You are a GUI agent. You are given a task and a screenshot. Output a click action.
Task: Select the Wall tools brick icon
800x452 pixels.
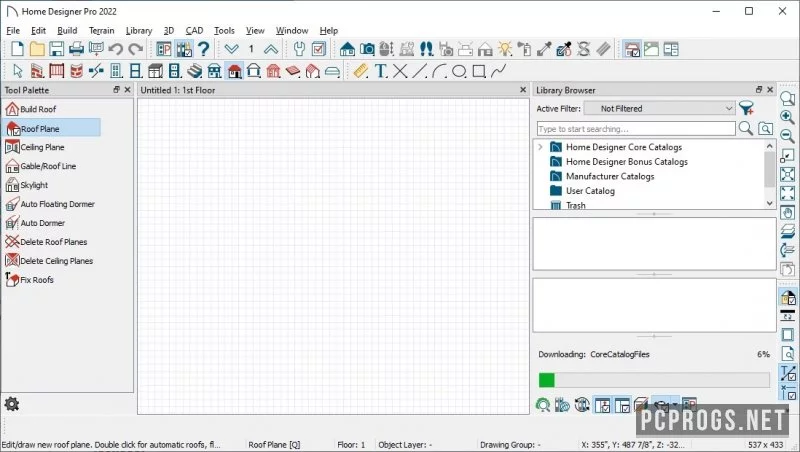pos(37,71)
